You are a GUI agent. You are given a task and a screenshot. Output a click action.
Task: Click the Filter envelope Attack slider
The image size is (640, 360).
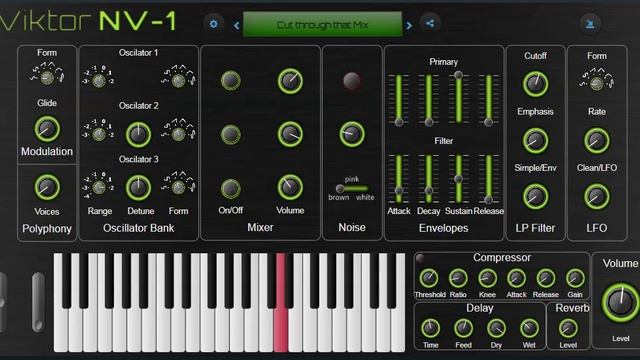399,178
